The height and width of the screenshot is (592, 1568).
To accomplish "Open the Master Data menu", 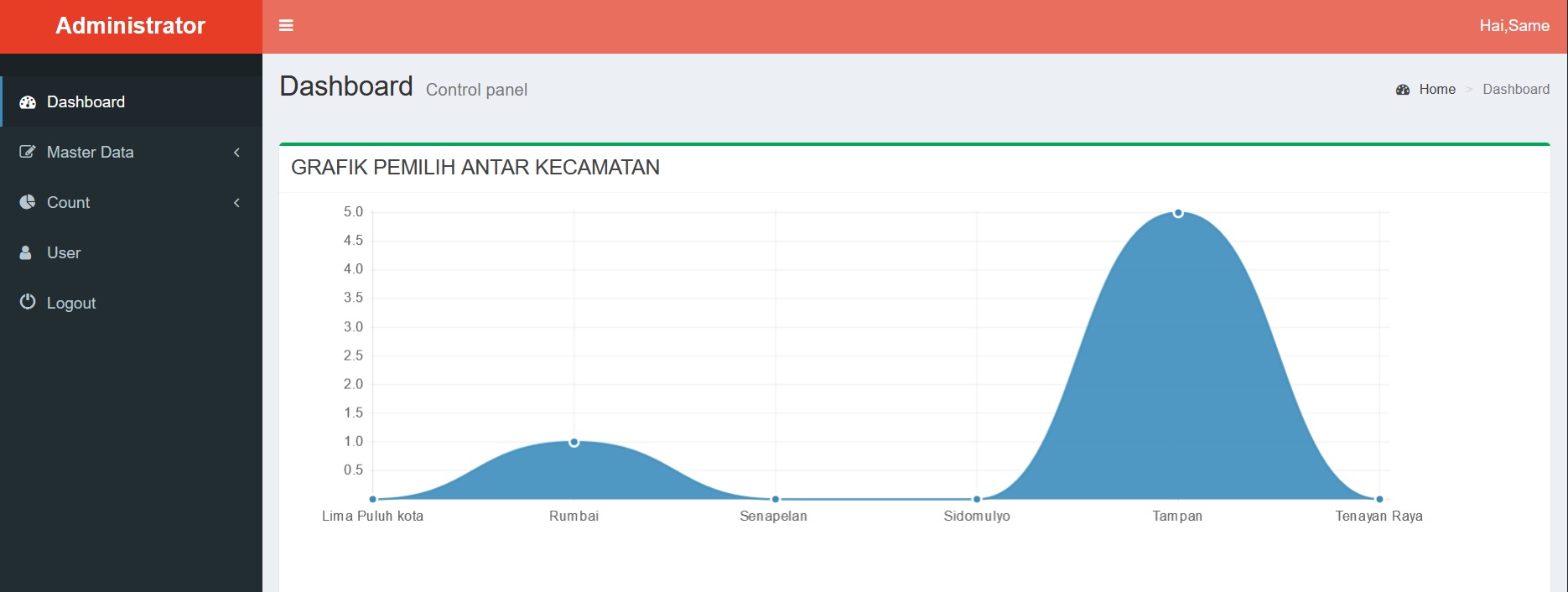I will 91,152.
